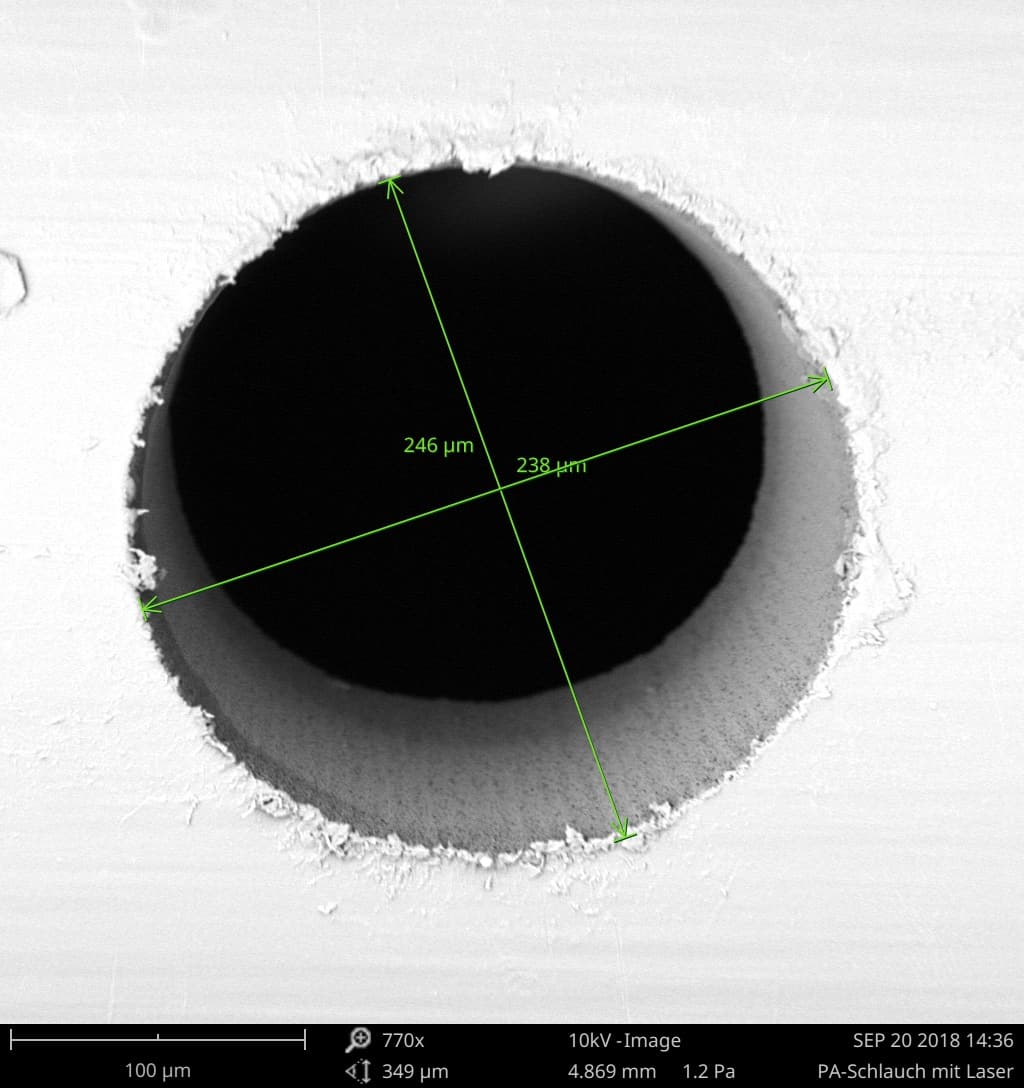Click the 100 µm scale bar label
Image resolution: width=1024 pixels, height=1088 pixels.
point(157,1071)
